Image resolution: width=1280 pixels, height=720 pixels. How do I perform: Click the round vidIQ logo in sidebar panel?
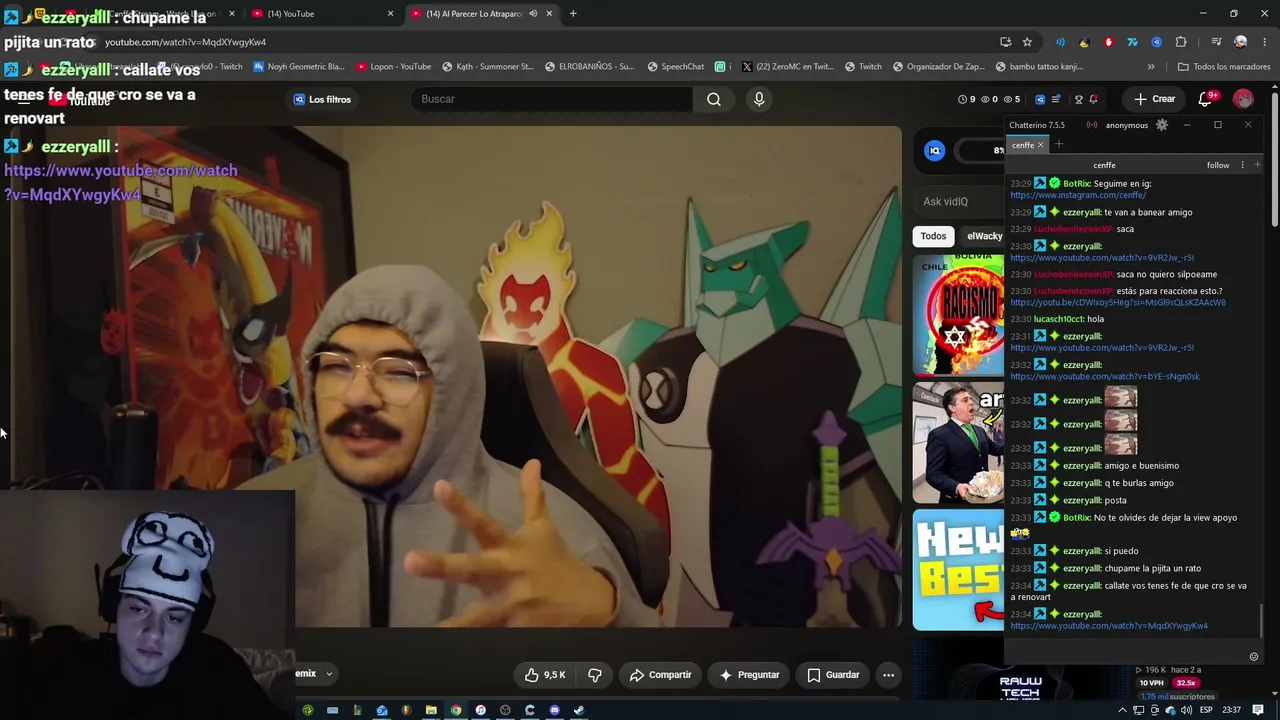(x=934, y=151)
